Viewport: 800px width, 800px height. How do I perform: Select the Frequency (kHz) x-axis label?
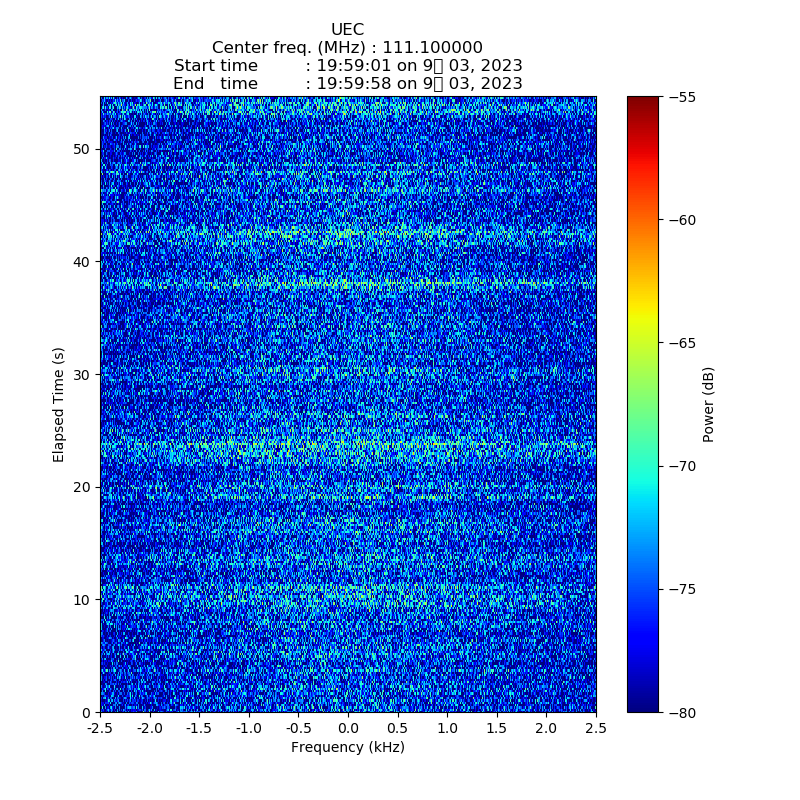(x=347, y=747)
